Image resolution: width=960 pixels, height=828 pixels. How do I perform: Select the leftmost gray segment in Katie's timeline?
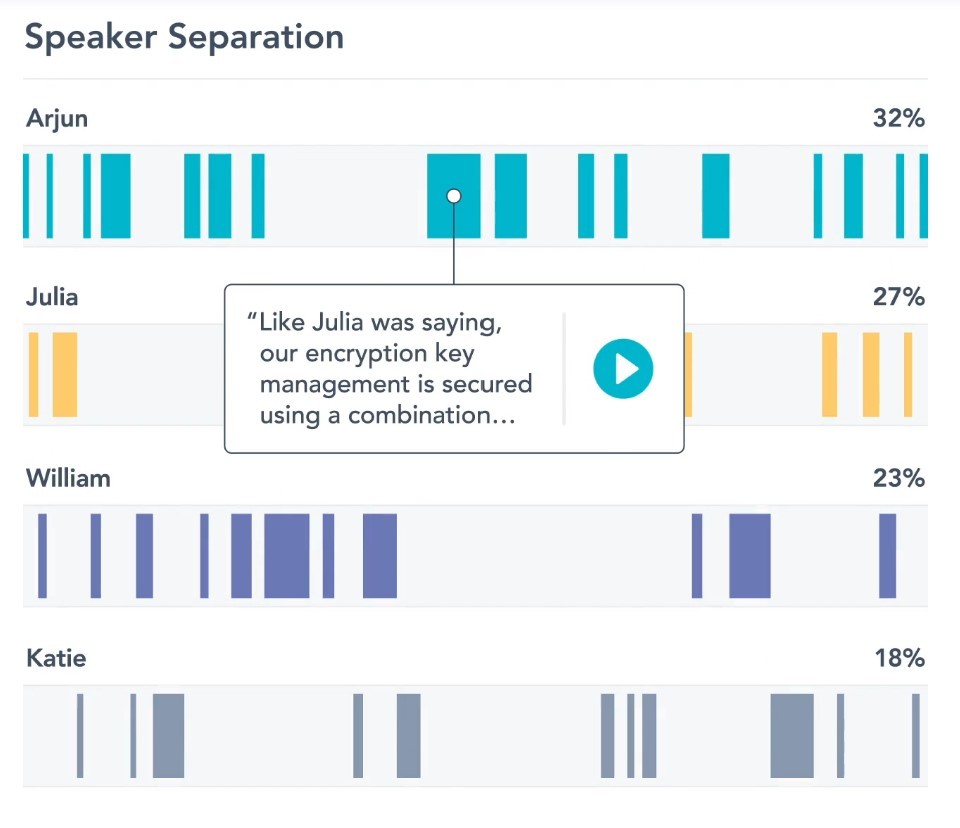(80, 735)
